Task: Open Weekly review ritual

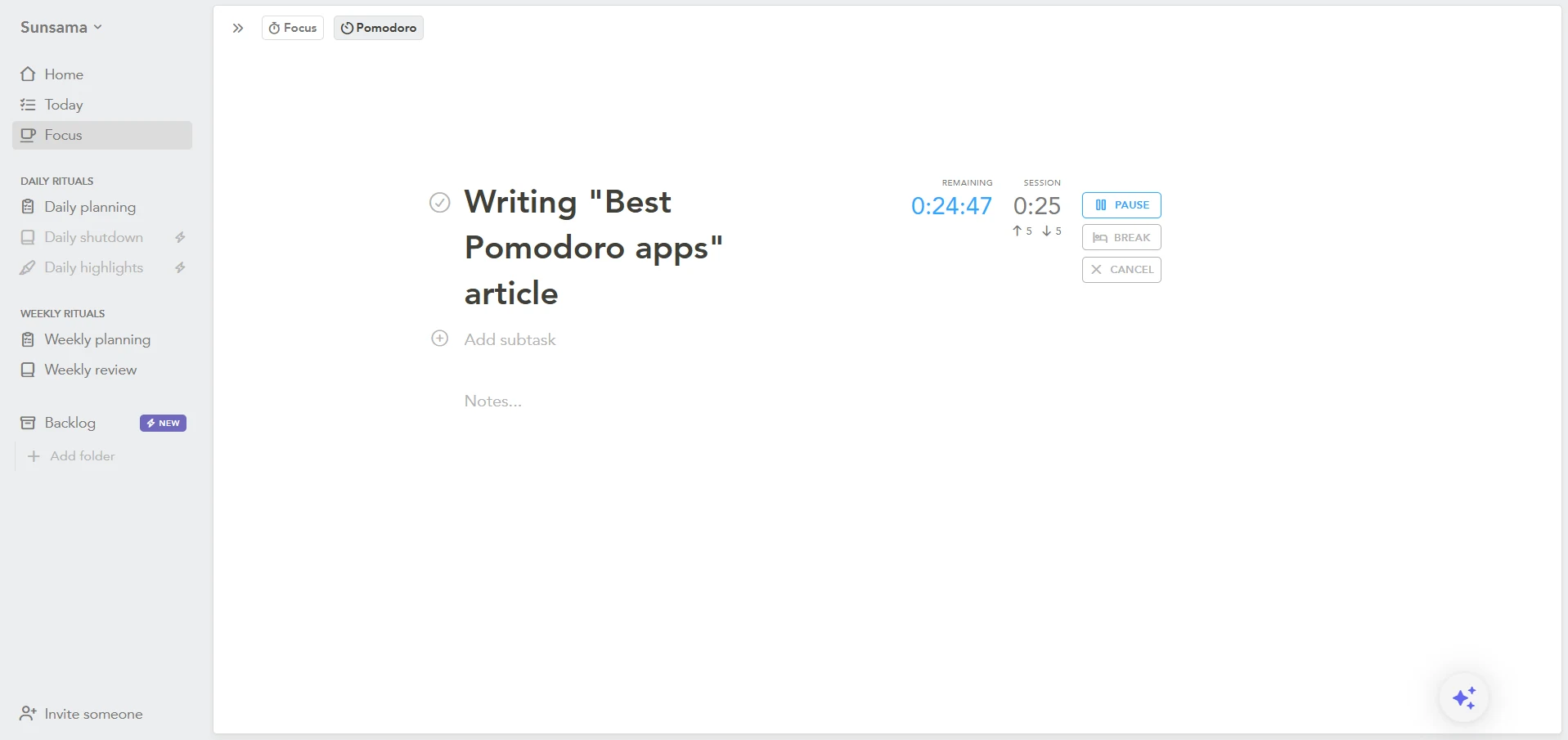Action: coord(102,370)
